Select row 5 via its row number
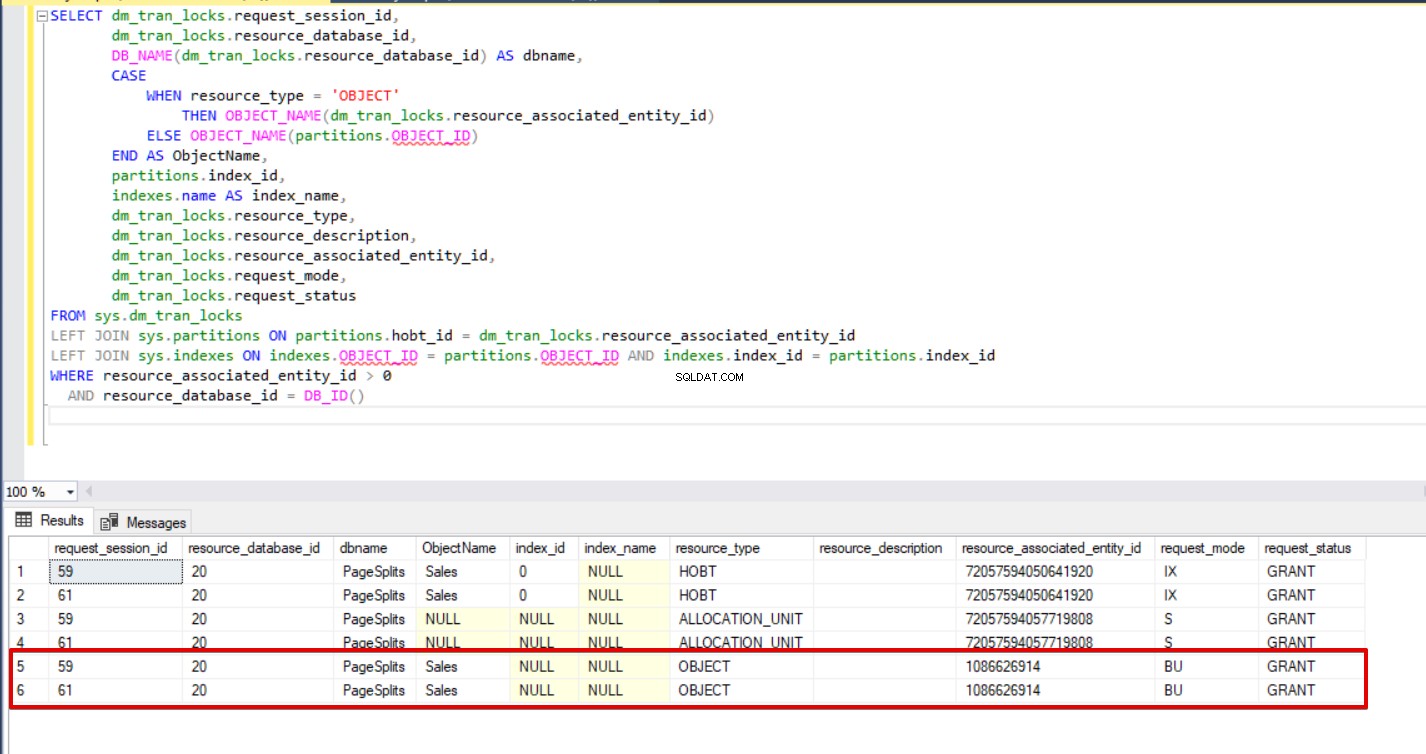This screenshot has height=754, width=1426. [x=29, y=666]
